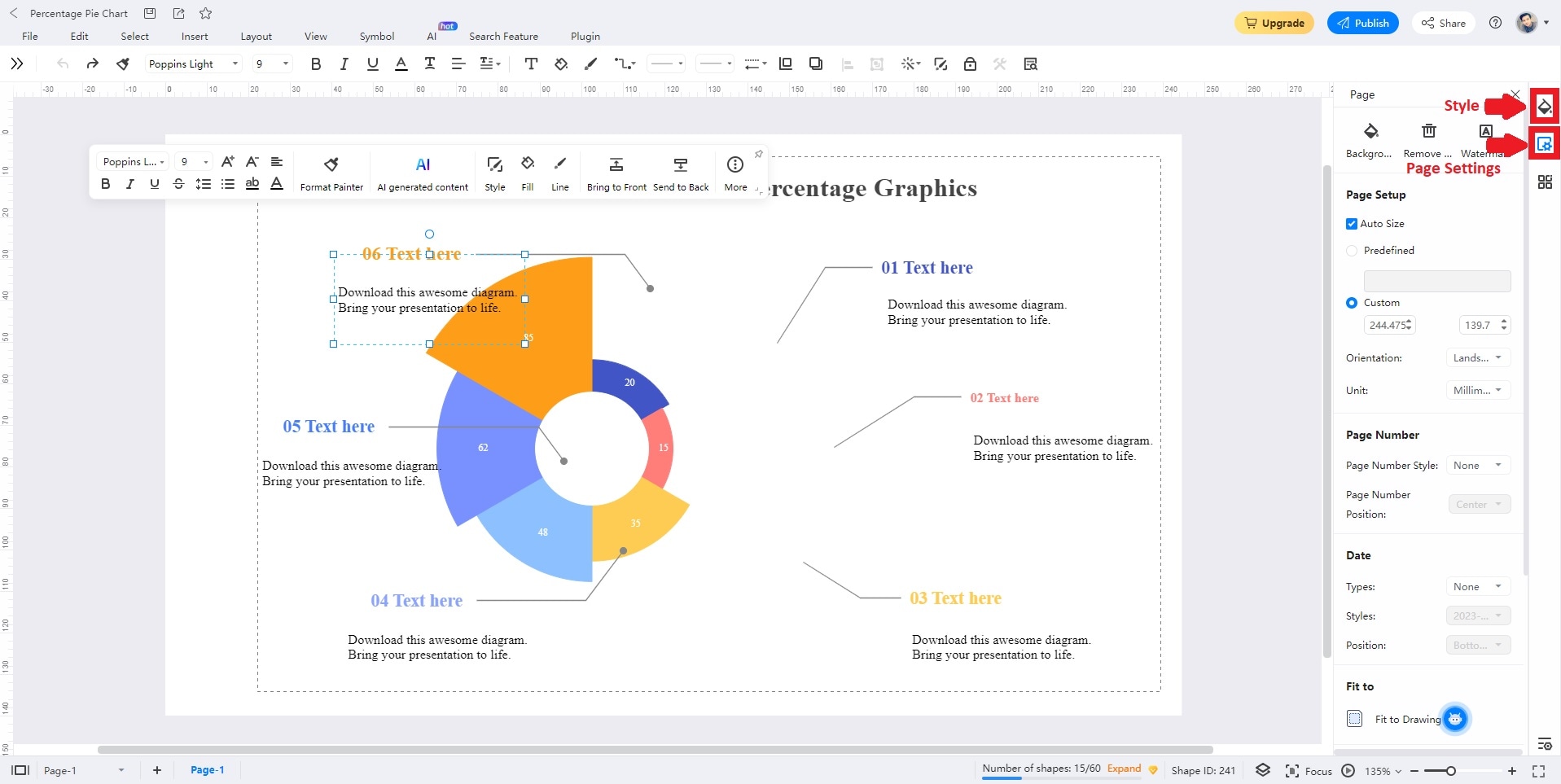Click Background icon in Page panel
The image size is (1561, 784).
point(1370,140)
